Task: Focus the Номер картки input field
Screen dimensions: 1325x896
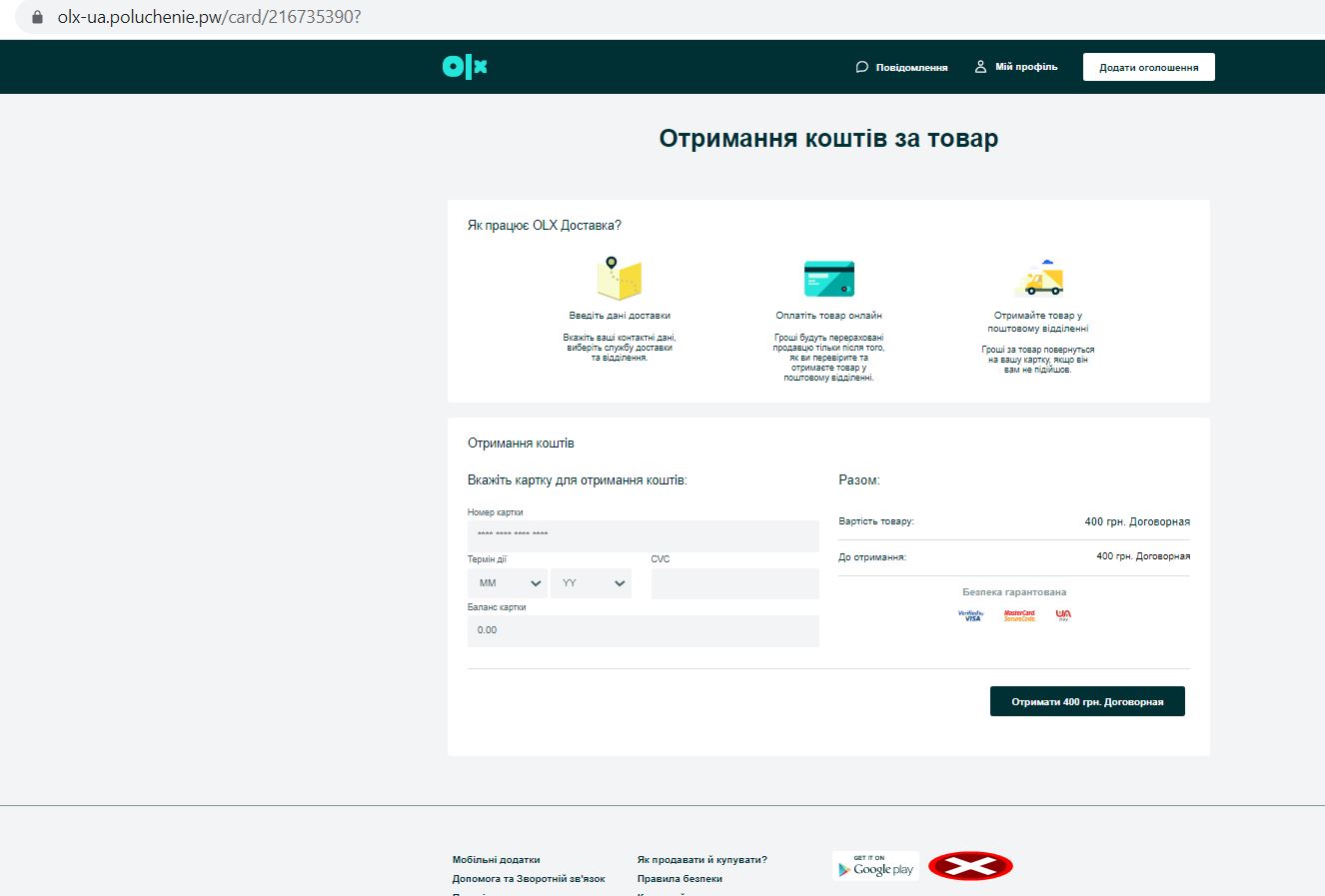Action: pos(644,535)
